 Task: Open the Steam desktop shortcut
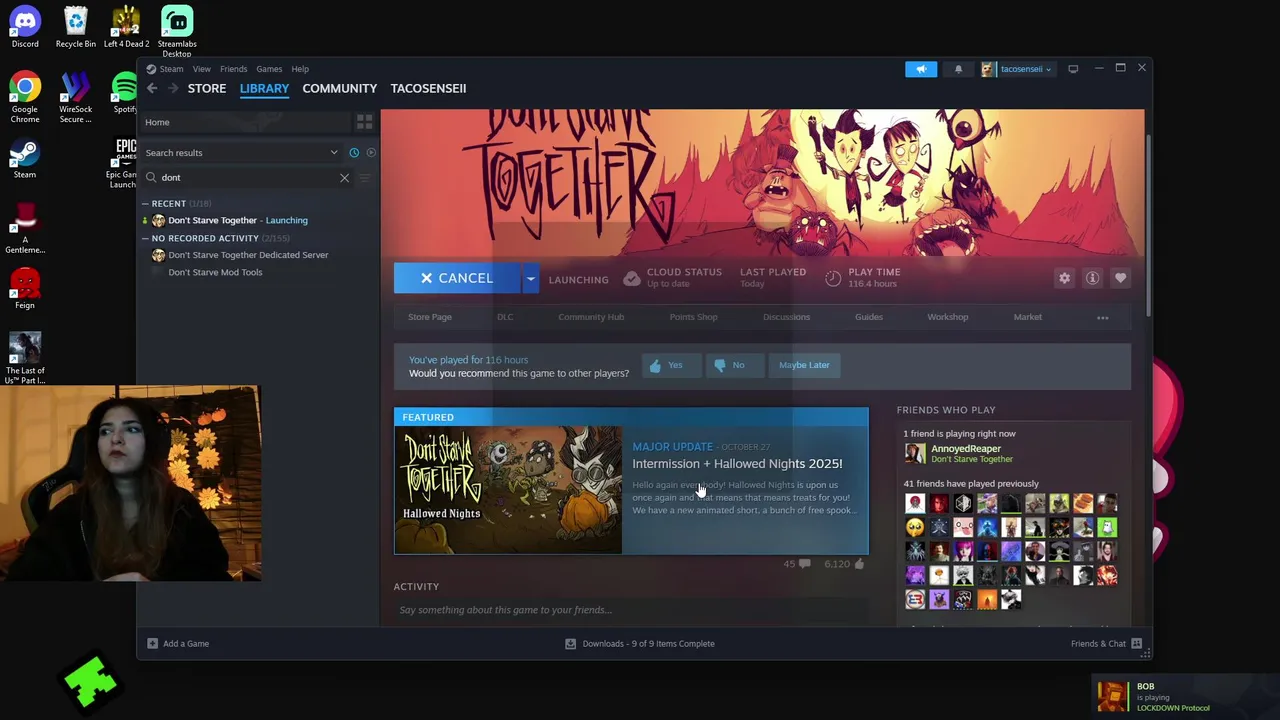pos(25,160)
